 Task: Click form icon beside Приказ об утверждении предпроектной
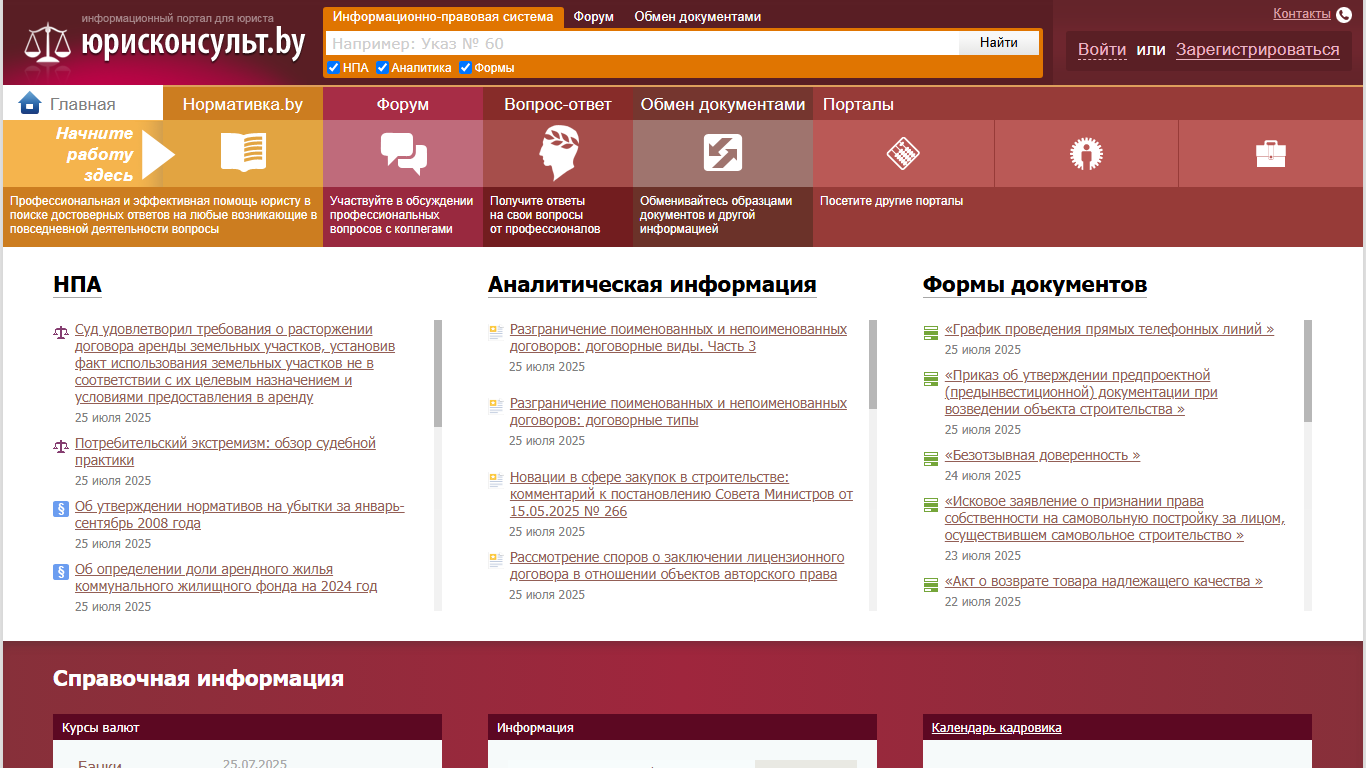[x=931, y=377]
